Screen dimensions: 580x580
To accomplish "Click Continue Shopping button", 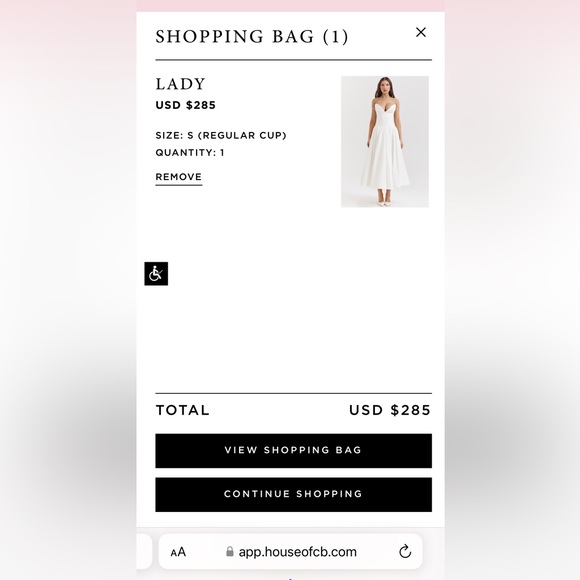I will (293, 495).
